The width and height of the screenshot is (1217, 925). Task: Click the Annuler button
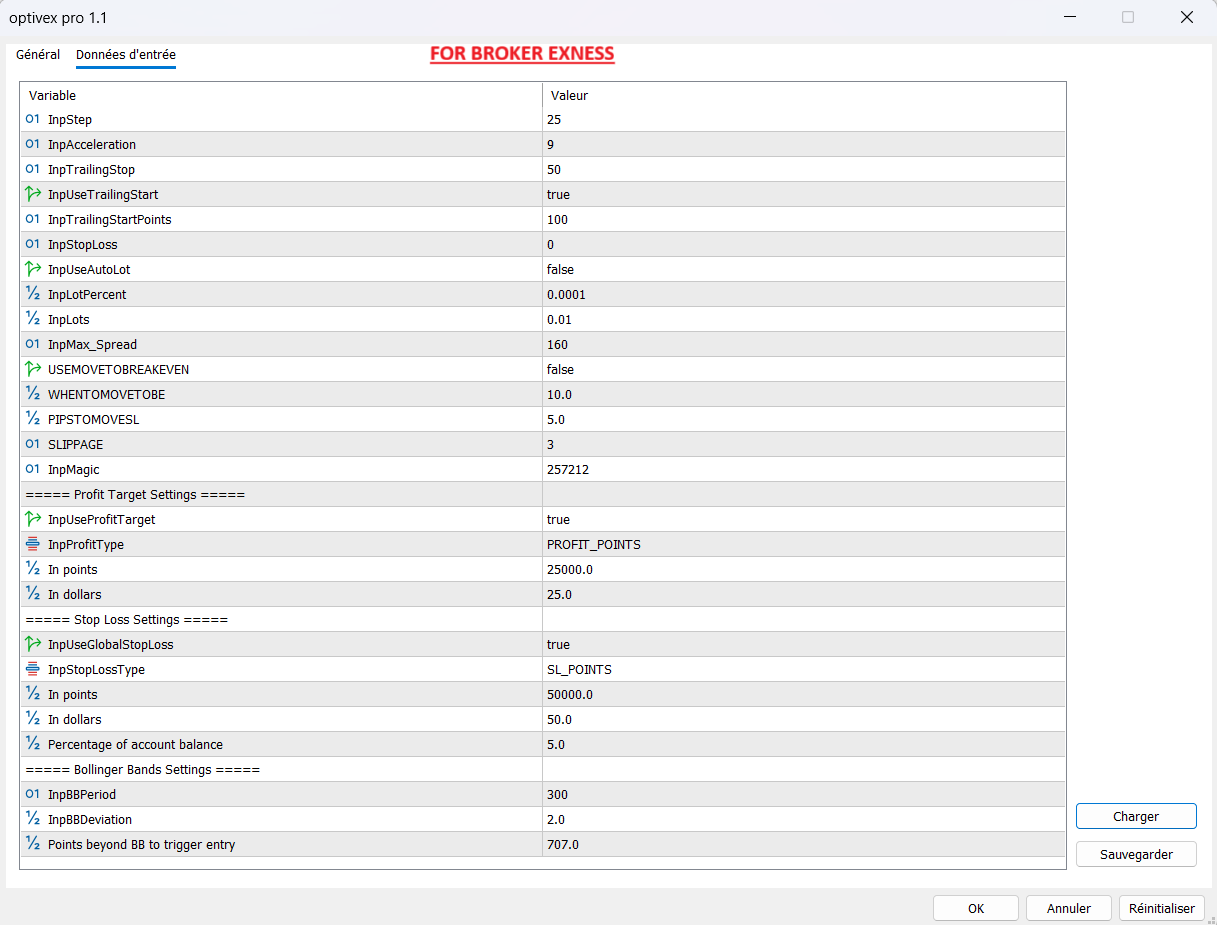point(1069,908)
